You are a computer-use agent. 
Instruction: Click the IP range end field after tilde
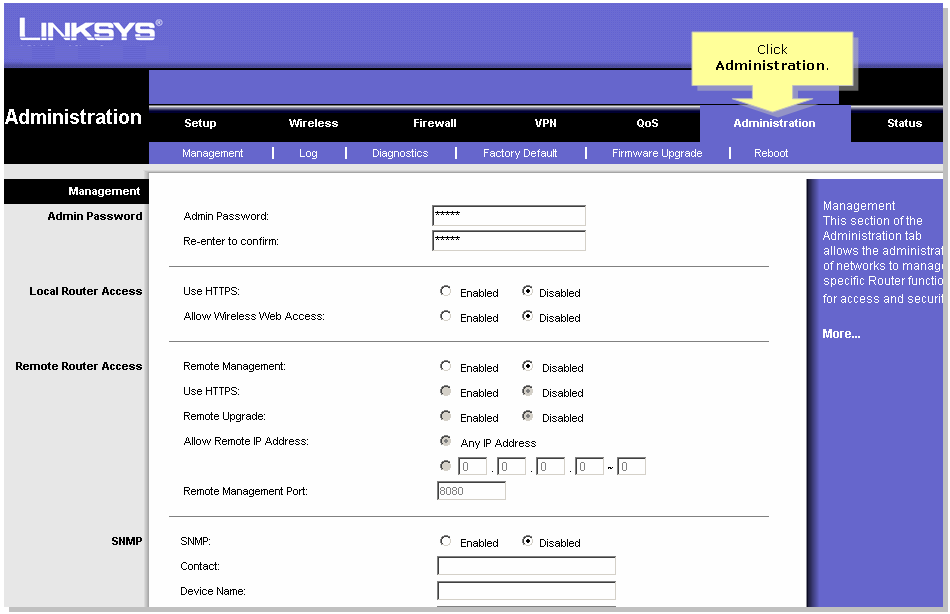pyautogui.click(x=631, y=466)
